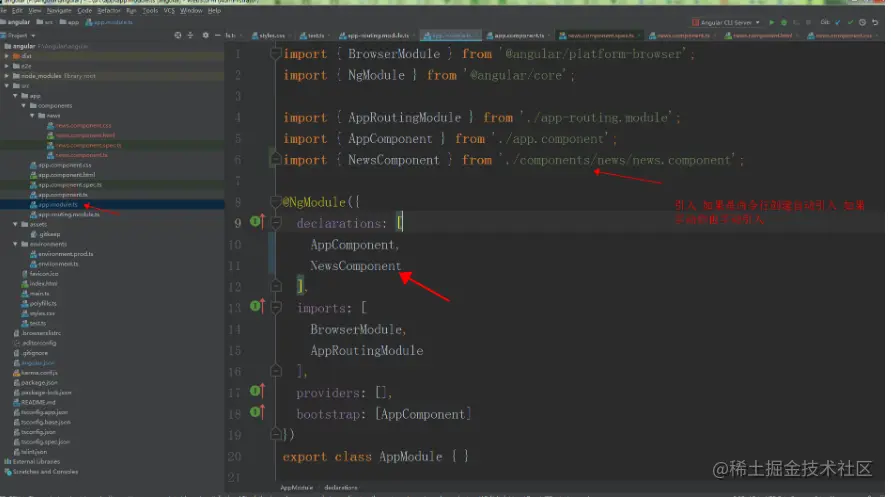Click the gutter override icon on line 18
891x497 pixels.
pyautogui.click(x=257, y=412)
